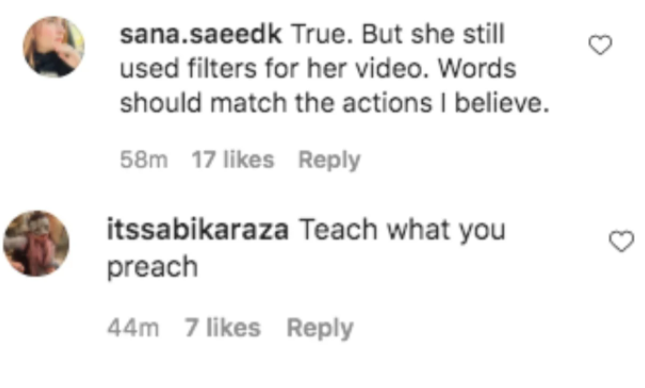Click the word 'likes' beside 7
The width and height of the screenshot is (645, 388).
click(233, 328)
